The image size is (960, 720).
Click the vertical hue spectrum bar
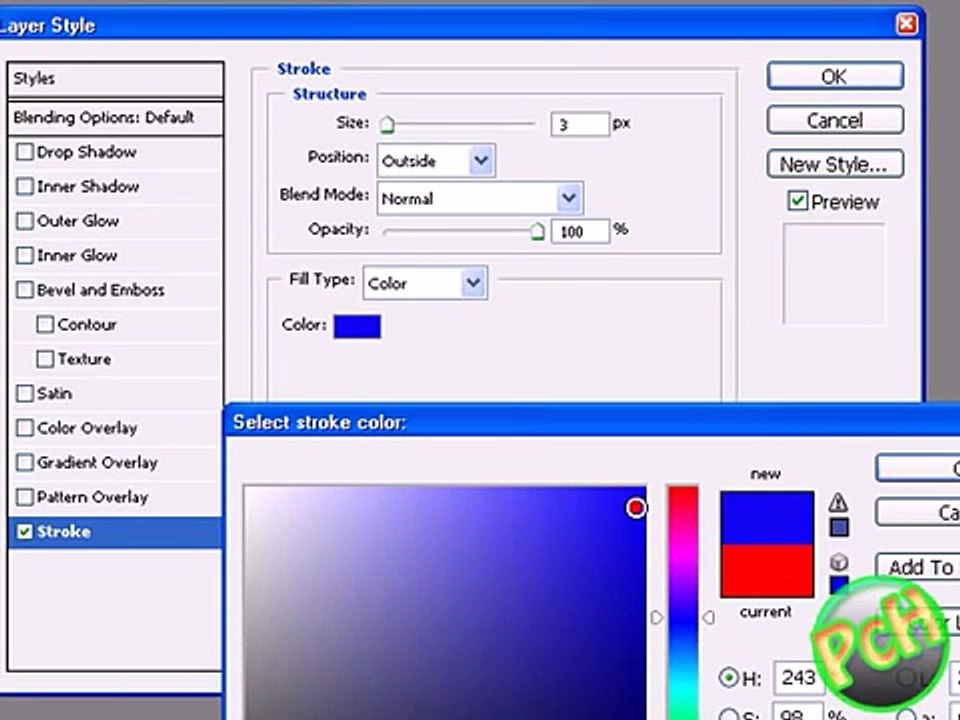683,602
